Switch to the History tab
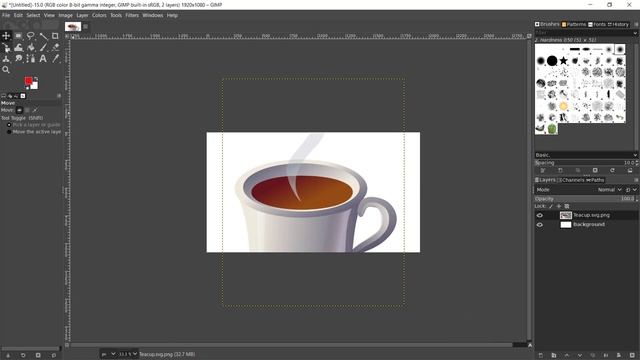The image size is (640, 360). (x=618, y=24)
